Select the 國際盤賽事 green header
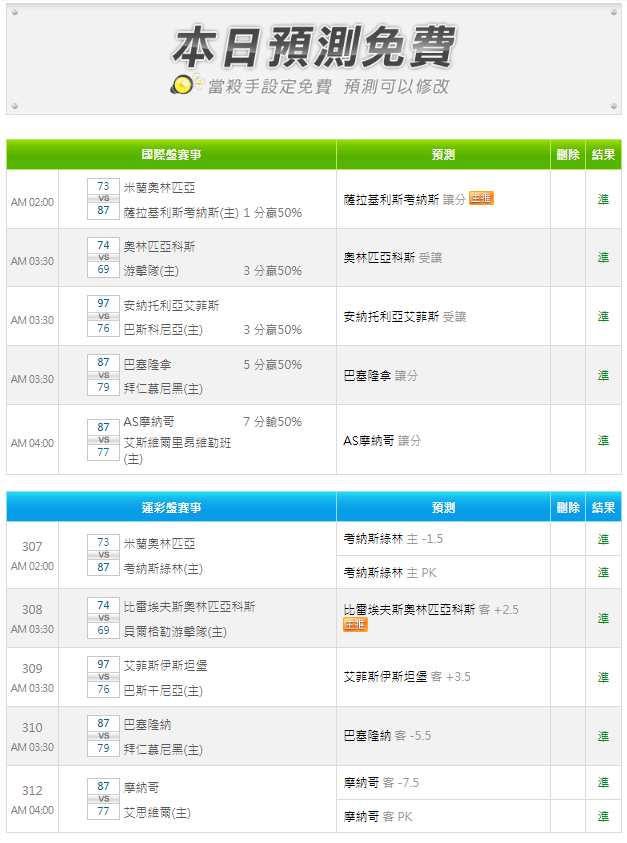Viewport: 627px width, 843px height. click(x=171, y=155)
